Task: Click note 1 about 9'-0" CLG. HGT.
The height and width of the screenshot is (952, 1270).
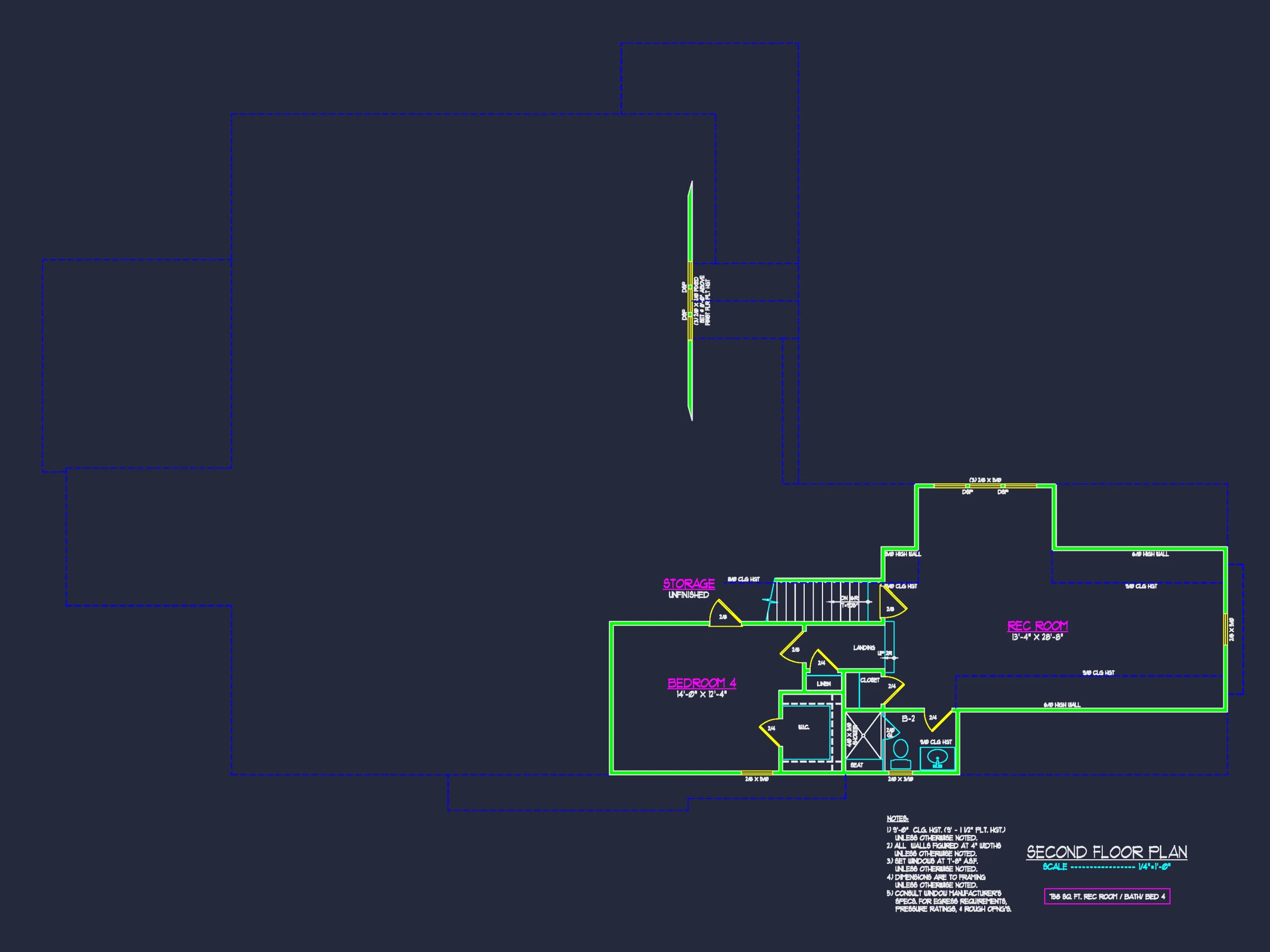Action: click(946, 834)
